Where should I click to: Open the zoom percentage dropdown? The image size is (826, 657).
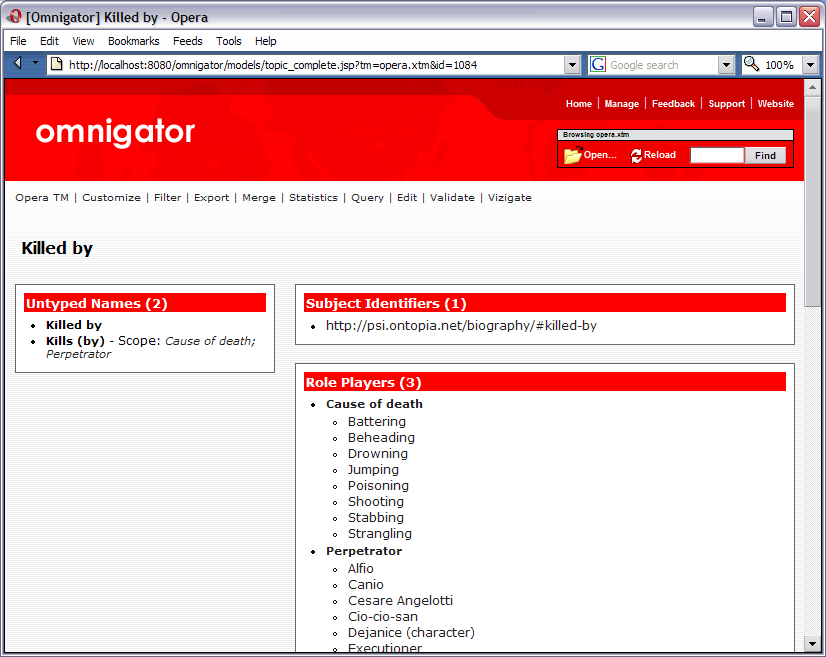pyautogui.click(x=811, y=63)
